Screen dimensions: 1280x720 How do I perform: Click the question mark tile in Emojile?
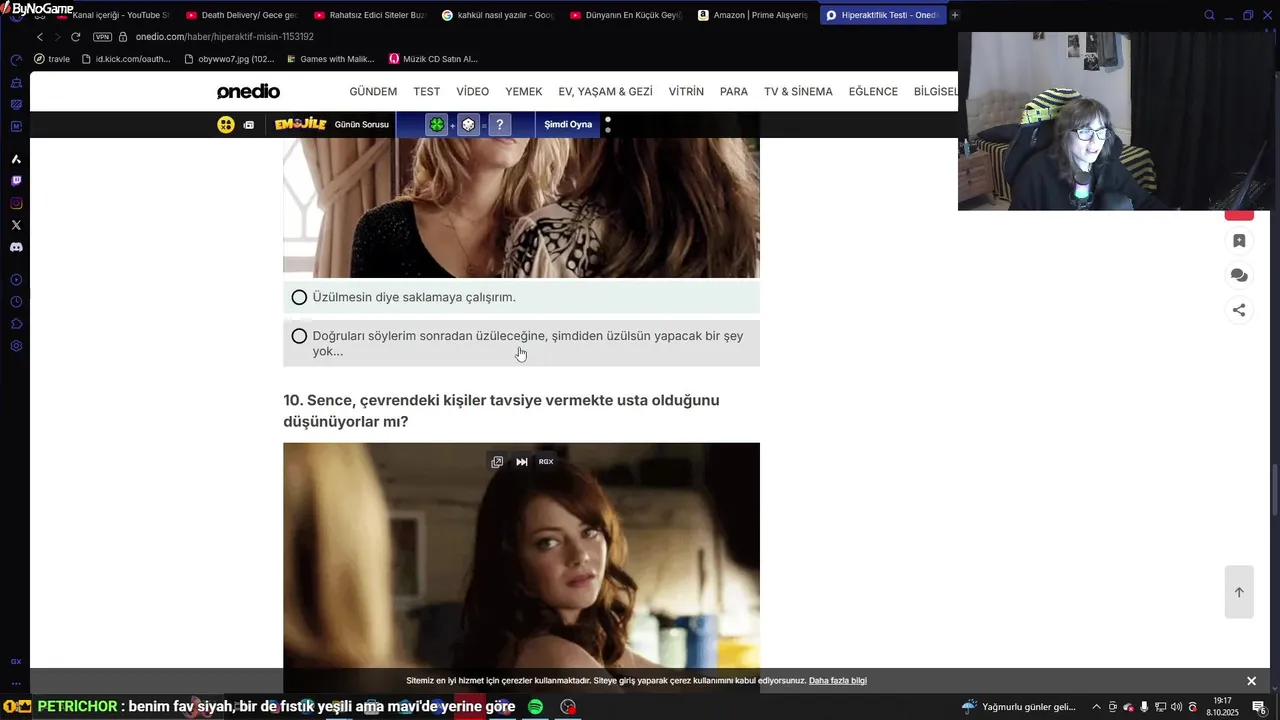500,125
